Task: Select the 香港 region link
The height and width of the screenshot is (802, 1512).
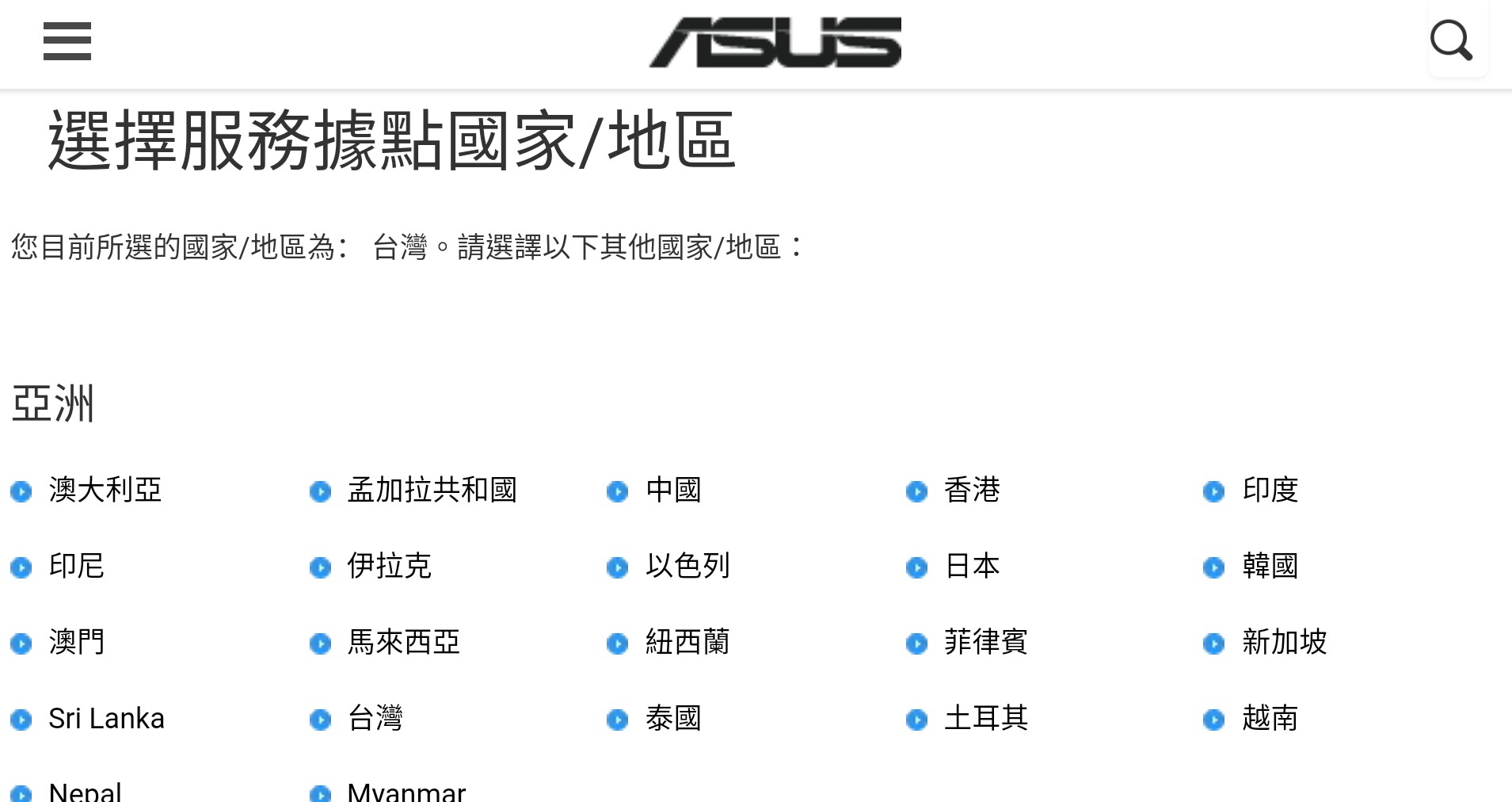Action: 972,491
